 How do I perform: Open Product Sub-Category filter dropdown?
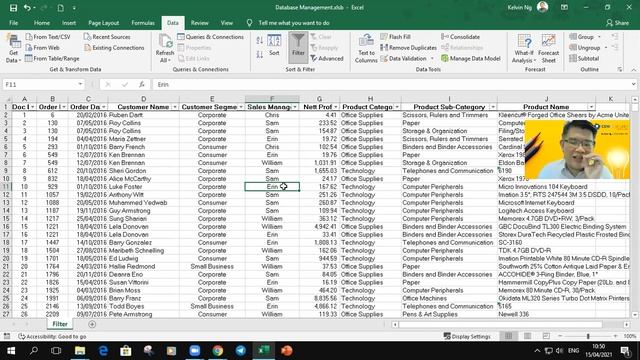tap(493, 107)
